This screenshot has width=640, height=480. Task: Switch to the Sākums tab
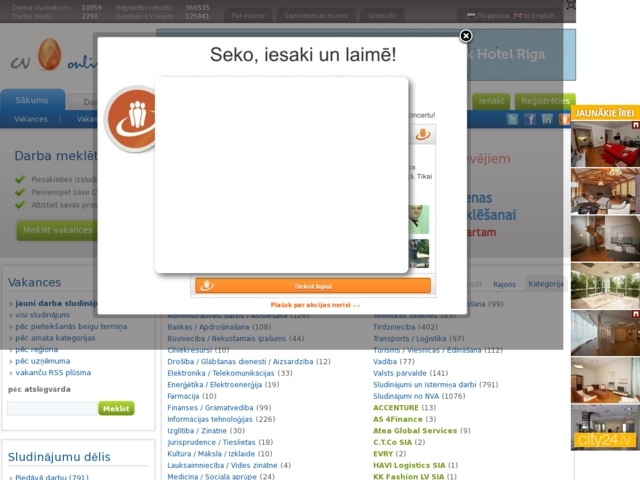tap(32, 101)
